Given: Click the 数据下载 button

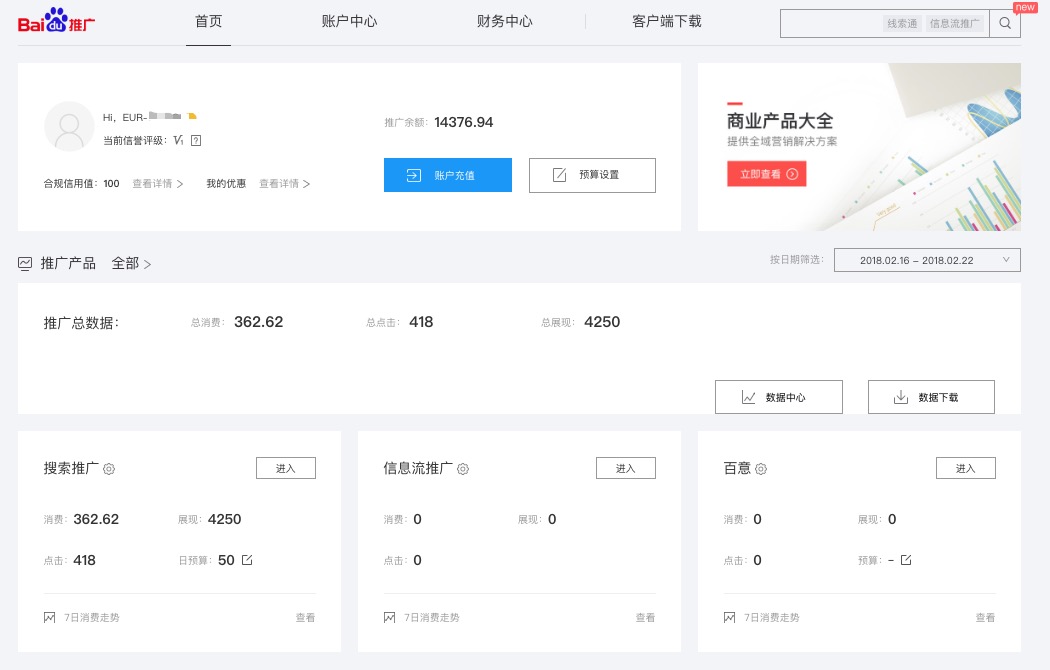Looking at the screenshot, I should coord(931,397).
